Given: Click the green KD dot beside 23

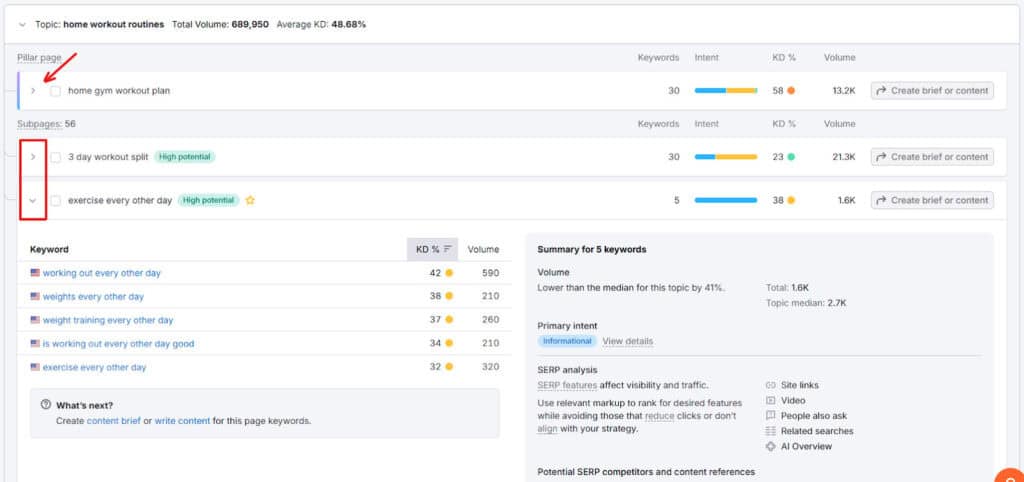Looking at the screenshot, I should click(791, 157).
